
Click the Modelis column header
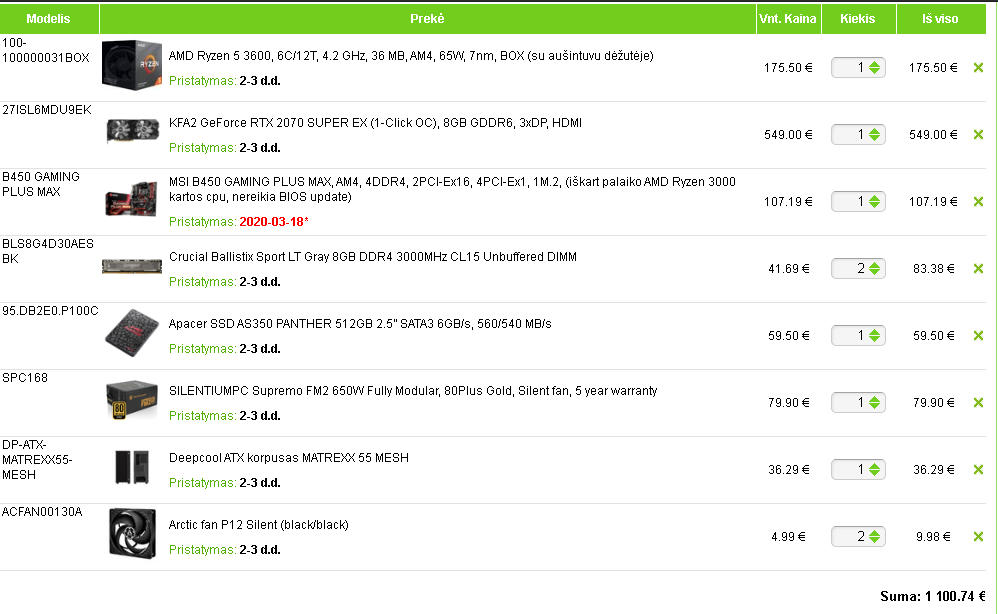[49, 18]
